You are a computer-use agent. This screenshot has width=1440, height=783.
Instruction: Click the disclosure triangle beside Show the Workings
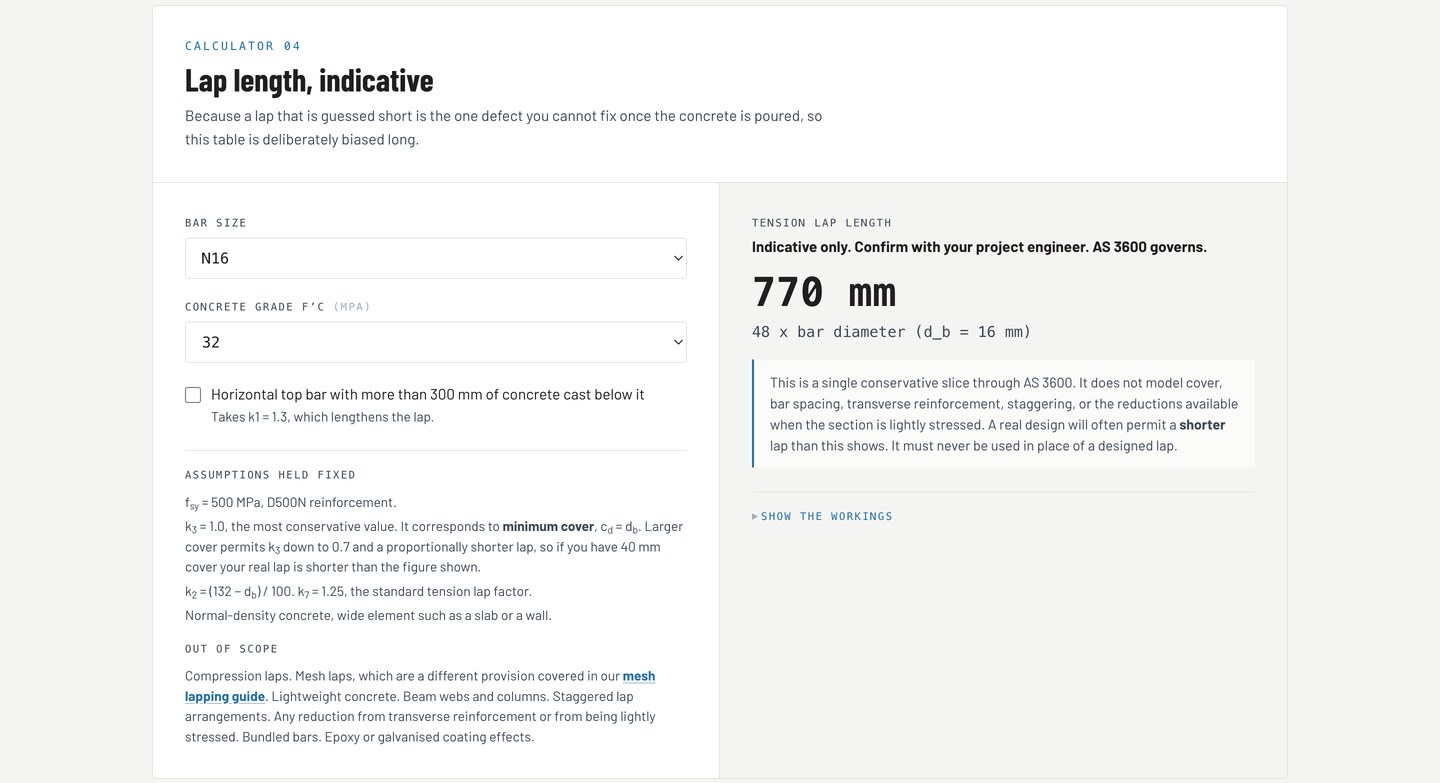755,517
